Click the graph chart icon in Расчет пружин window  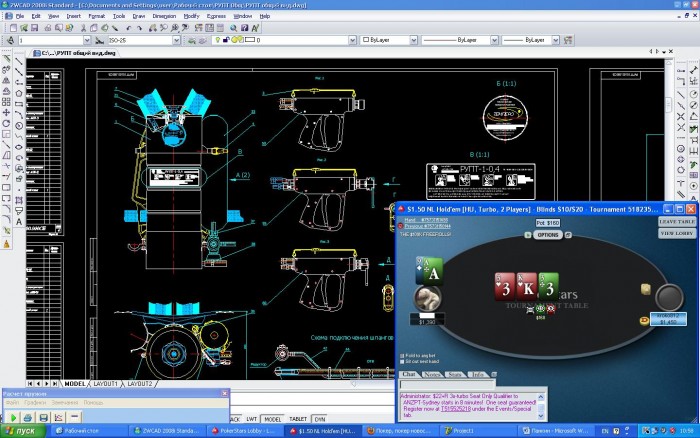point(58,417)
